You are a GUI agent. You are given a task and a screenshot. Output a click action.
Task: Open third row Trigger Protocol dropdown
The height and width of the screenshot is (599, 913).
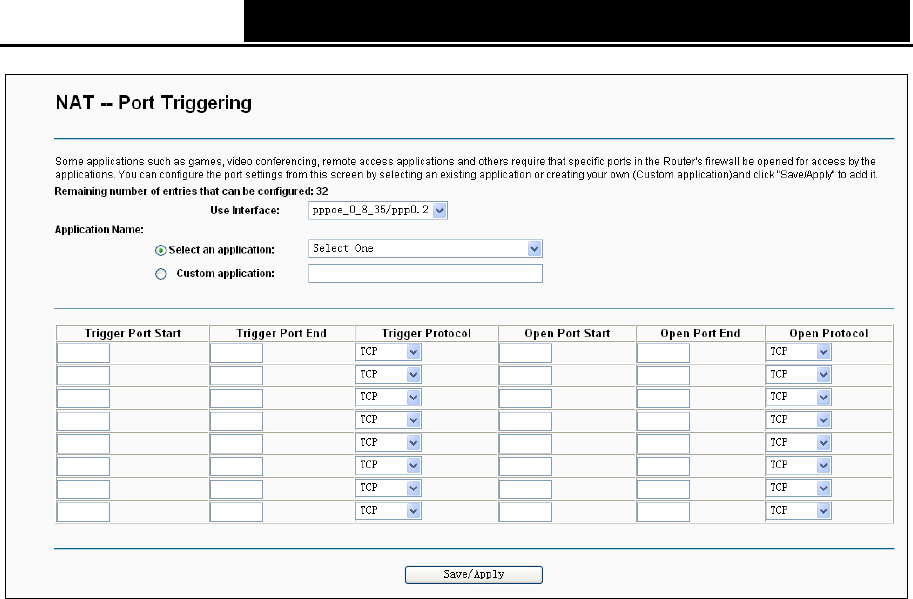(x=388, y=397)
